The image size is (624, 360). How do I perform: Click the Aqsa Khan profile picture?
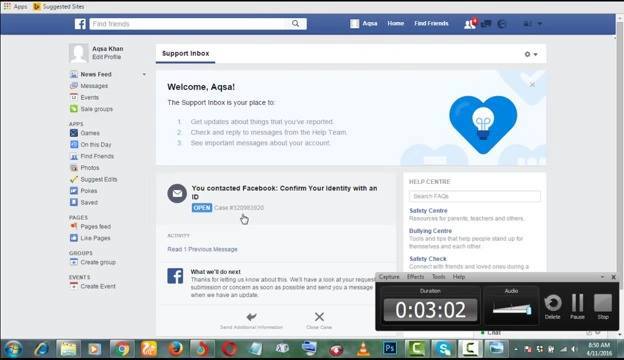click(x=78, y=53)
